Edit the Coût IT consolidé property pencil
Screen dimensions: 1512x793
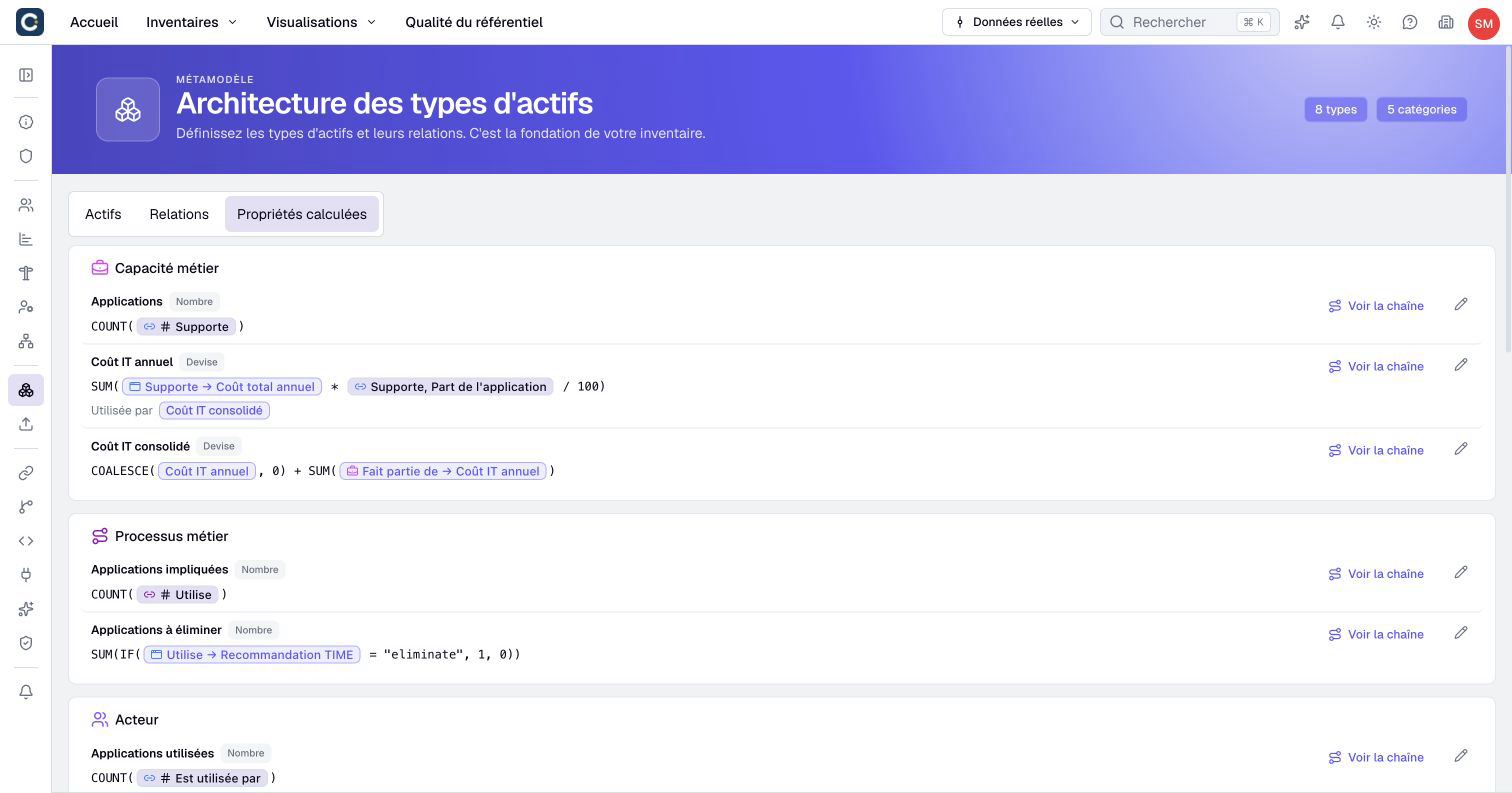click(1461, 449)
